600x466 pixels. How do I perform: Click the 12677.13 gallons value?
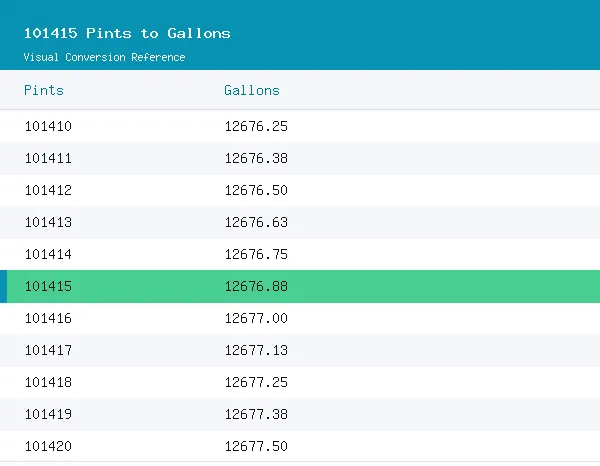coord(256,350)
